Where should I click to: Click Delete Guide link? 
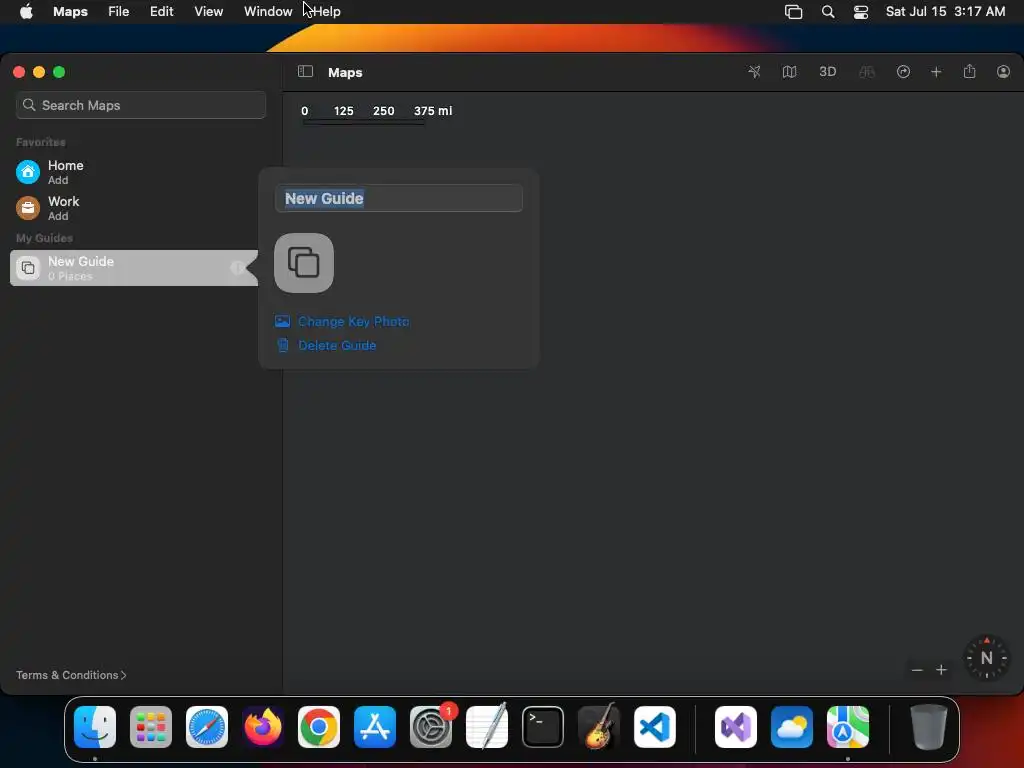pyautogui.click(x=337, y=345)
